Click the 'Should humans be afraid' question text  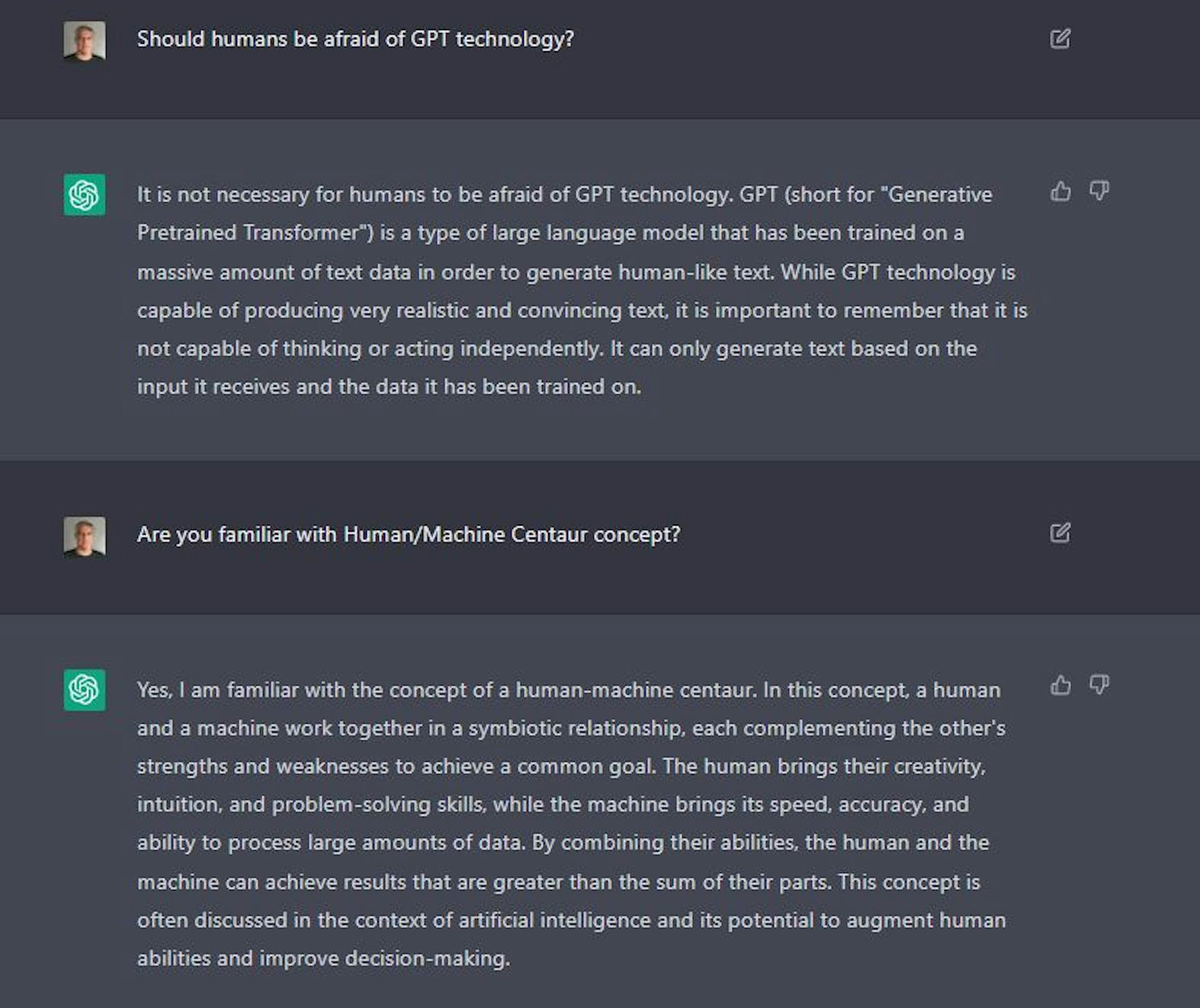click(356, 39)
